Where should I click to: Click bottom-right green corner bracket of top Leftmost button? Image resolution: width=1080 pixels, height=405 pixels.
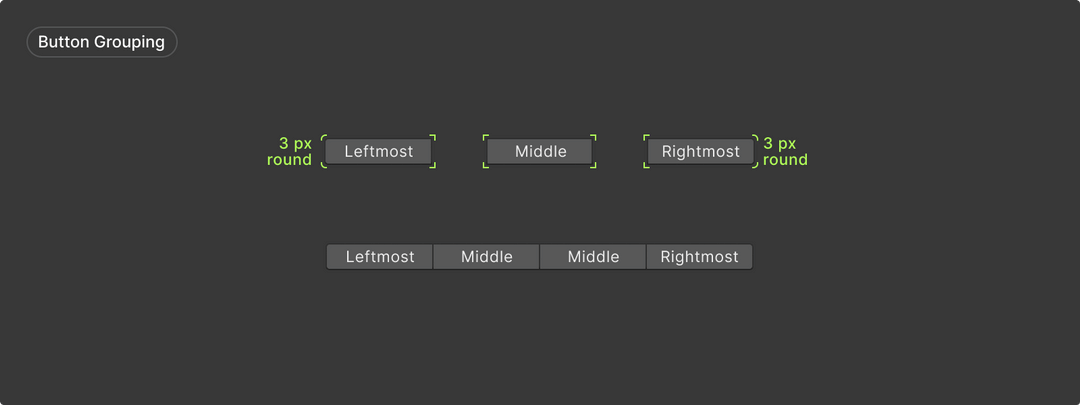(434, 166)
